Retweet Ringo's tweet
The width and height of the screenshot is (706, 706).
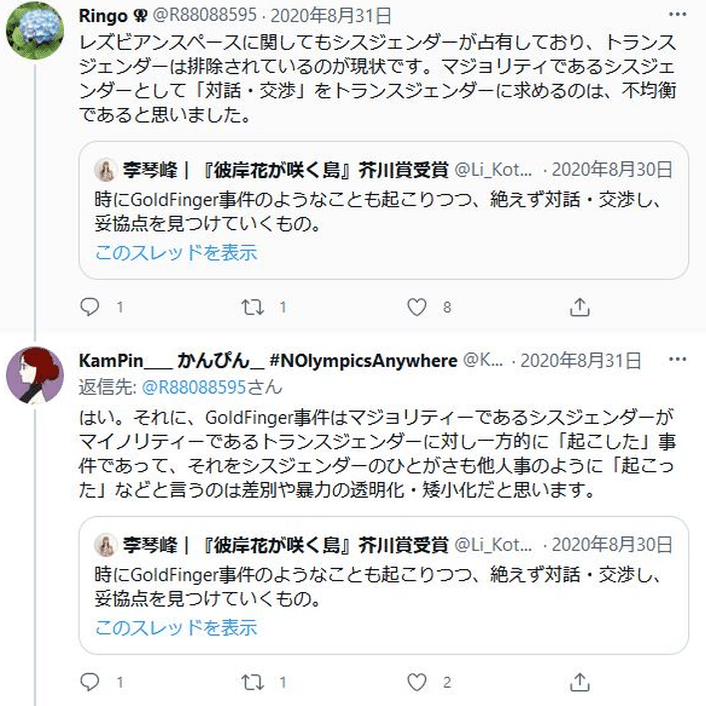click(x=253, y=307)
